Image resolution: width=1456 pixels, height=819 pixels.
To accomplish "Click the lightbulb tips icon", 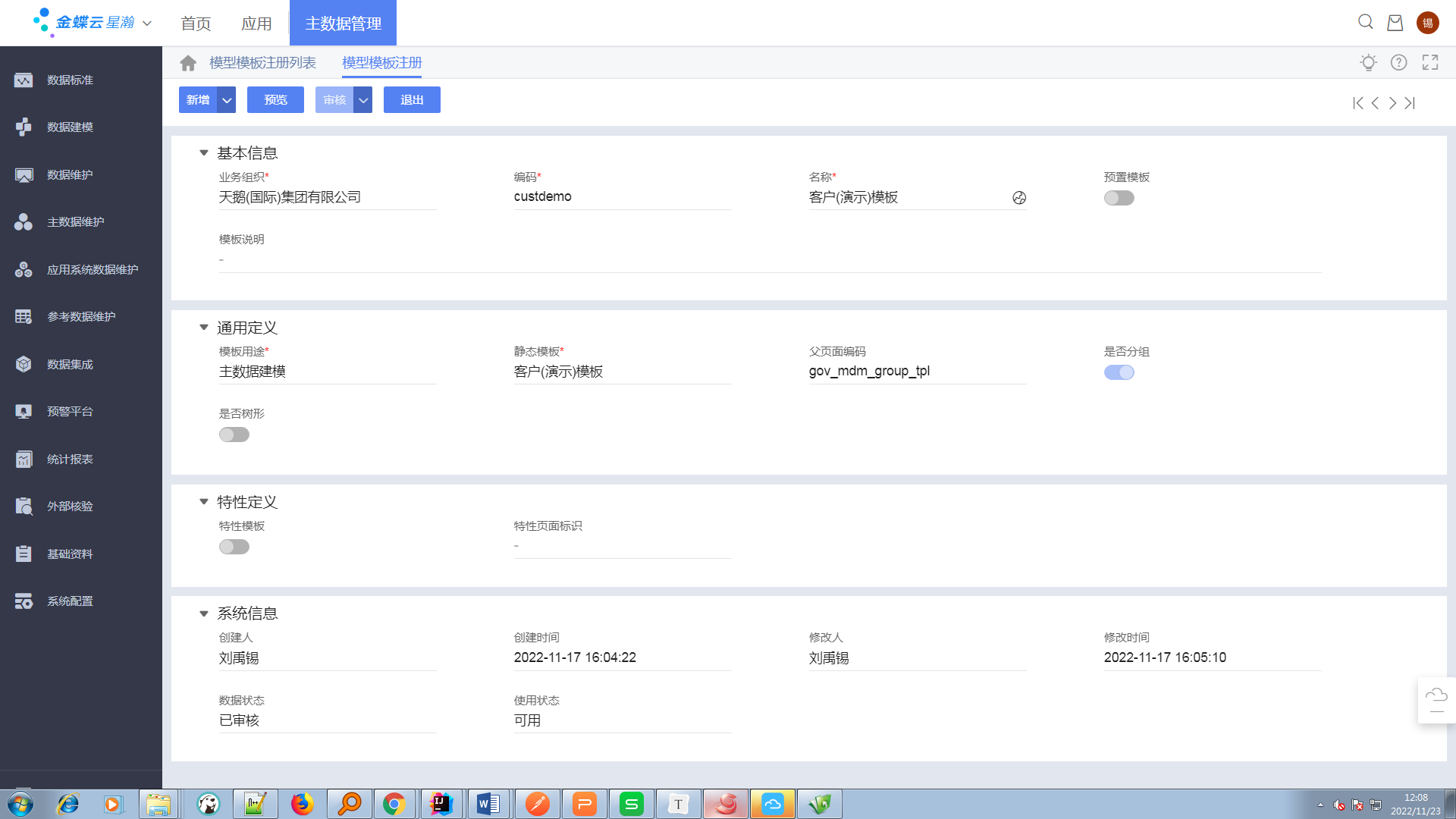I will [1368, 63].
